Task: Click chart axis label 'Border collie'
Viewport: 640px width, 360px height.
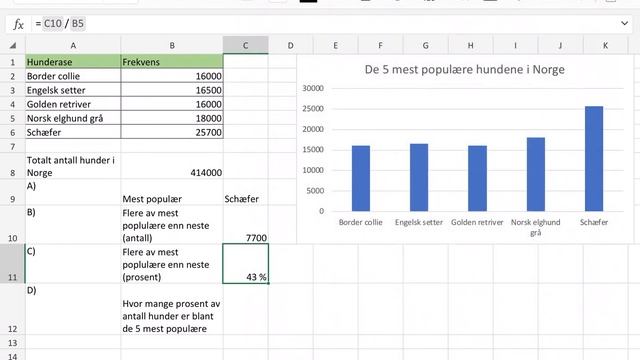Action: pos(360,222)
